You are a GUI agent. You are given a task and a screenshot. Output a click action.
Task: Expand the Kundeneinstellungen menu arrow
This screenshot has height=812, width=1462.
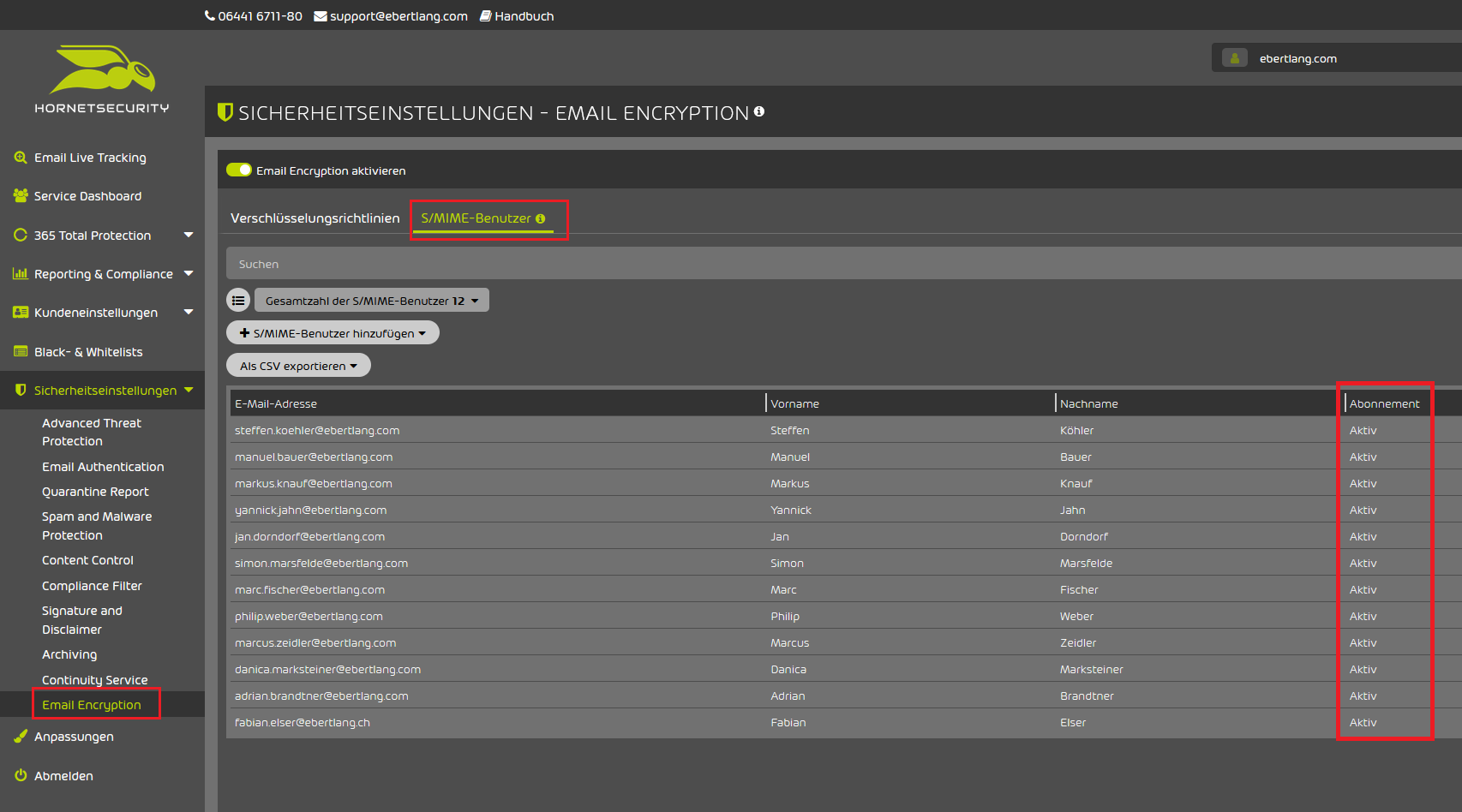[189, 312]
